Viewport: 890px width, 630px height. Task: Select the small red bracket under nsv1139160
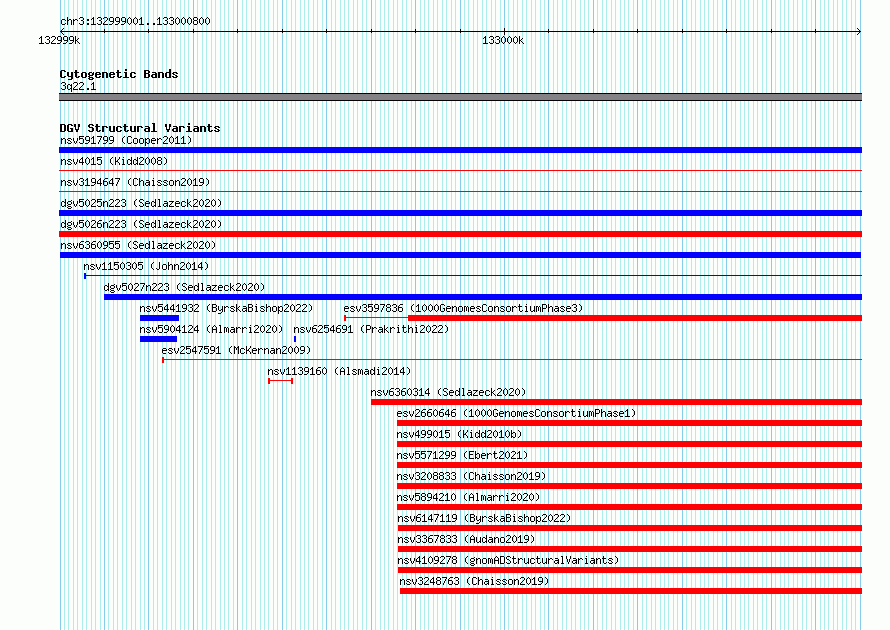pos(280,381)
